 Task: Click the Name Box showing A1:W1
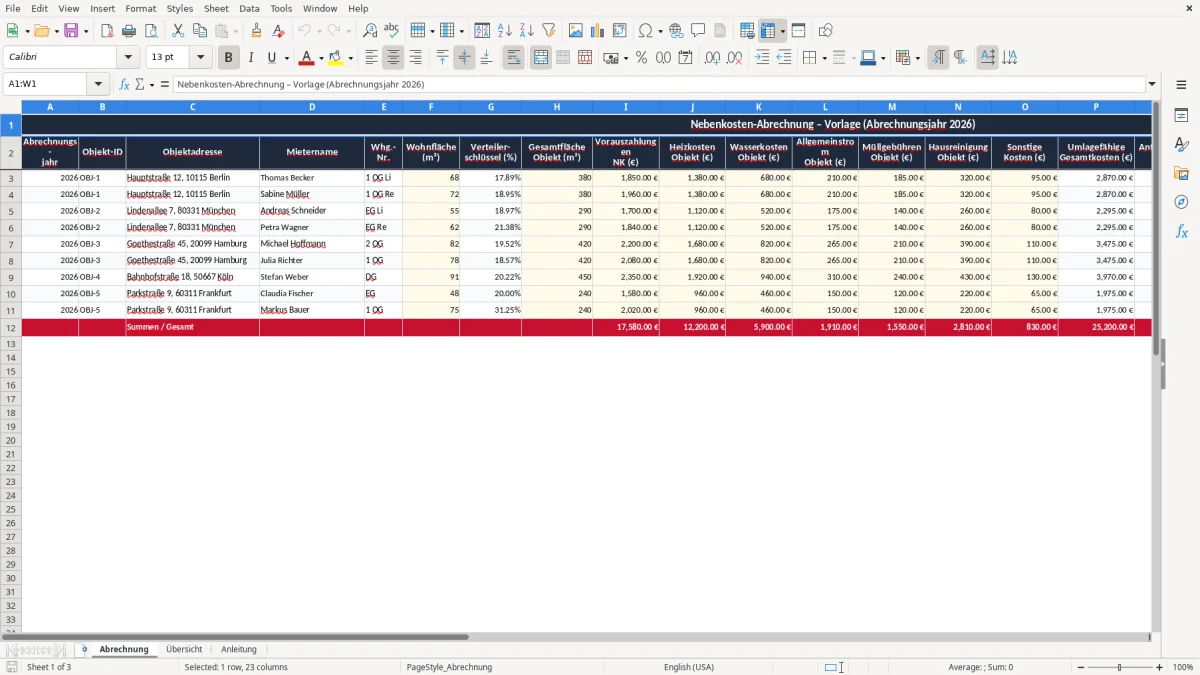[46, 84]
